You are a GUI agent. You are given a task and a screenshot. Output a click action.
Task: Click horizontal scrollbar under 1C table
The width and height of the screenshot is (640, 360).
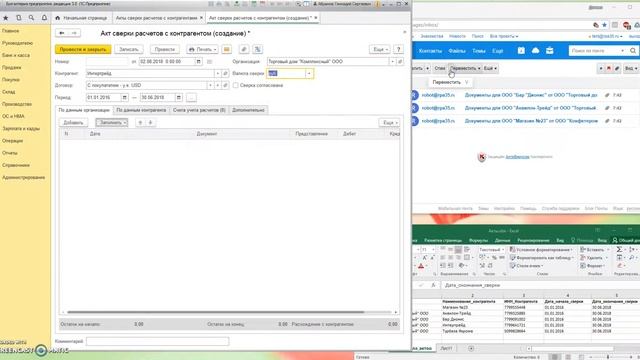tap(216, 312)
